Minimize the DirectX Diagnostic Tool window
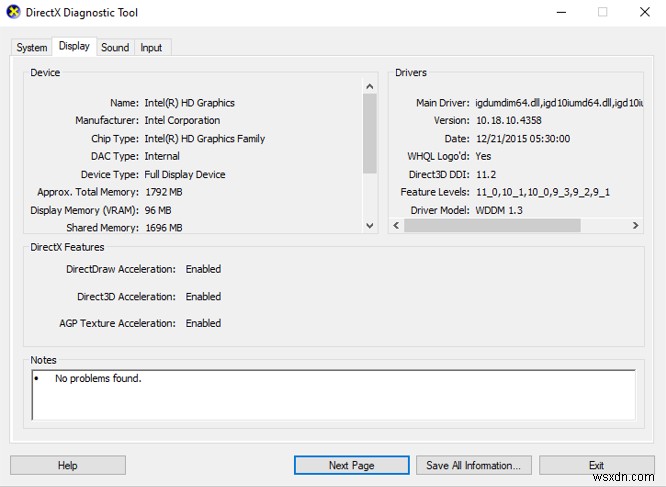The width and height of the screenshot is (666, 487). 562,12
